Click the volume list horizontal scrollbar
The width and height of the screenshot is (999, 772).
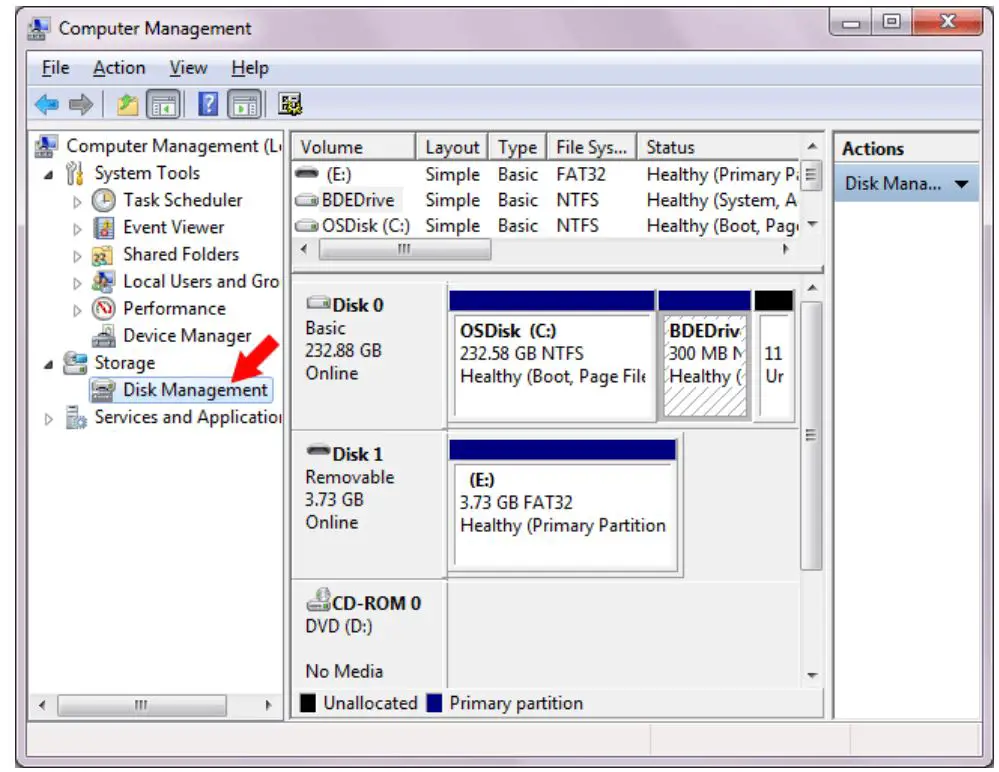pyautogui.click(x=404, y=248)
